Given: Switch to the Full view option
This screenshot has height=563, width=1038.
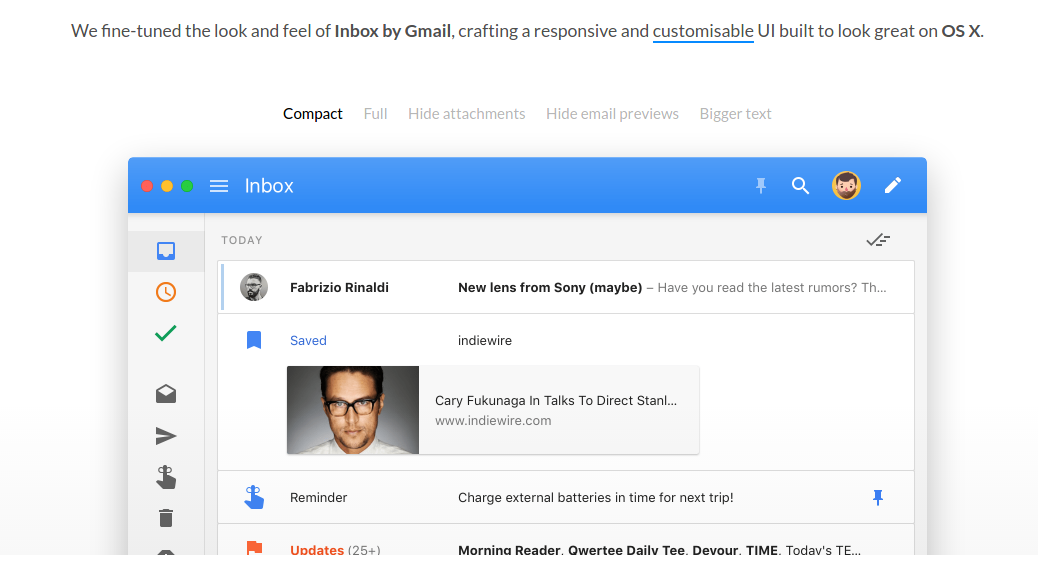Looking at the screenshot, I should point(375,114).
